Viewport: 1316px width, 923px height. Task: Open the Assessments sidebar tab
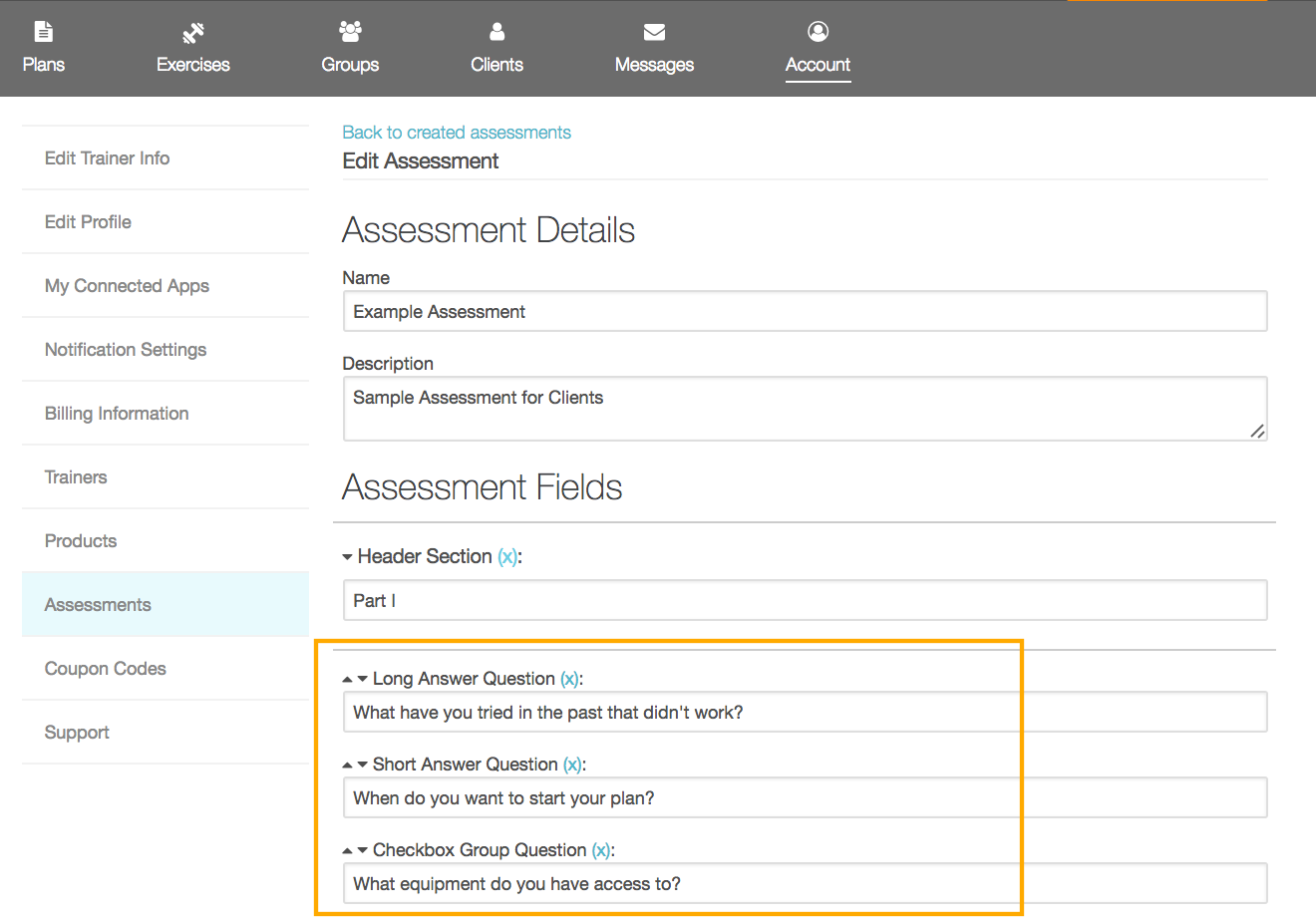(97, 604)
